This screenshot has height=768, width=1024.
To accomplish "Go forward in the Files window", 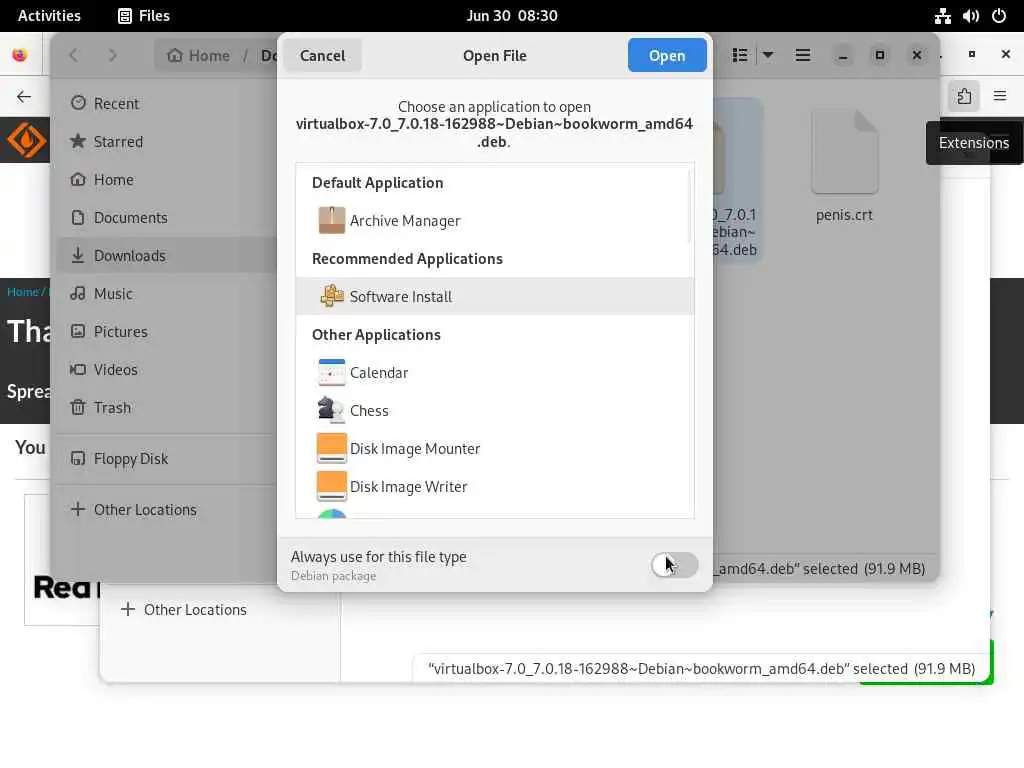I will pyautogui.click(x=112, y=56).
